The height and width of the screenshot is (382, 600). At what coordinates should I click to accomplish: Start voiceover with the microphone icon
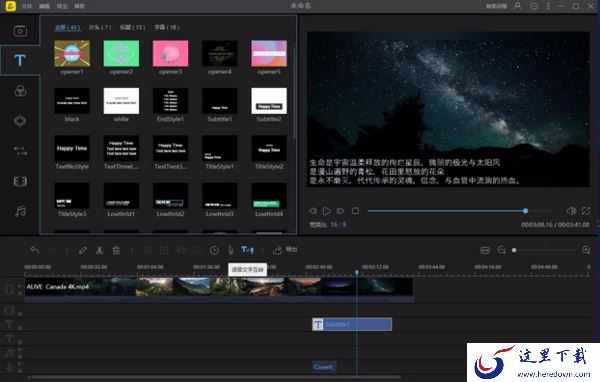click(x=231, y=250)
